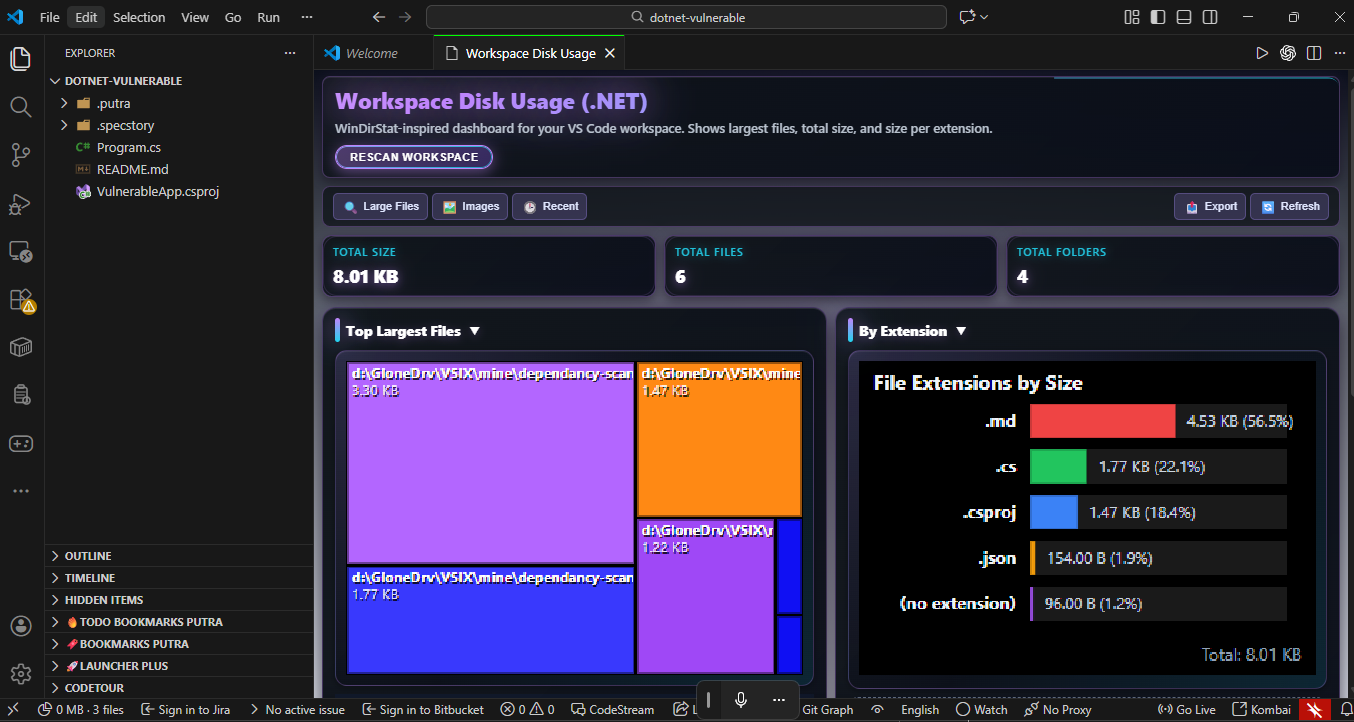Open Source Control in the activity bar
Viewport: 1354px width, 722px height.
[20, 154]
